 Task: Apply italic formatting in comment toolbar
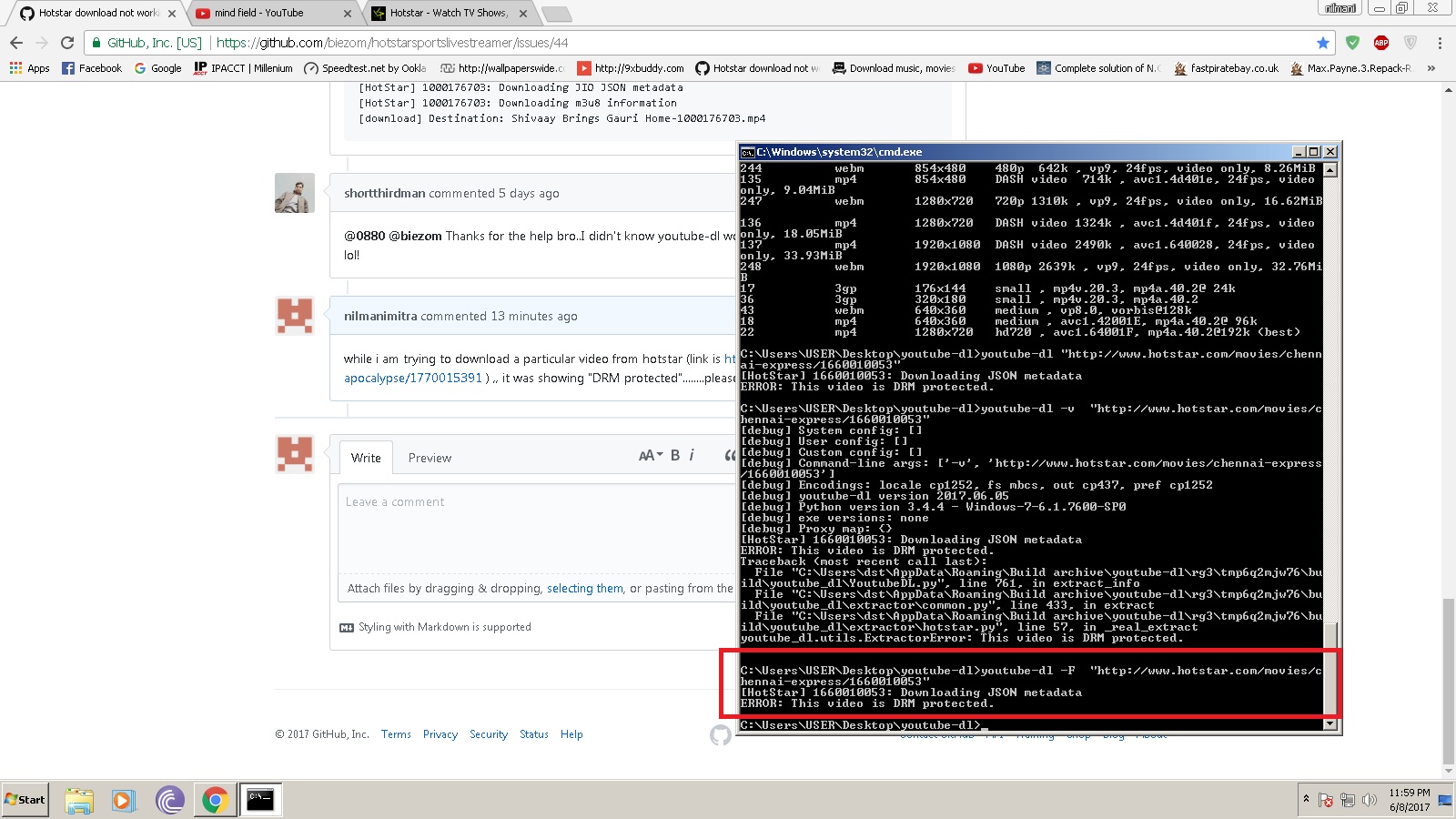692,455
